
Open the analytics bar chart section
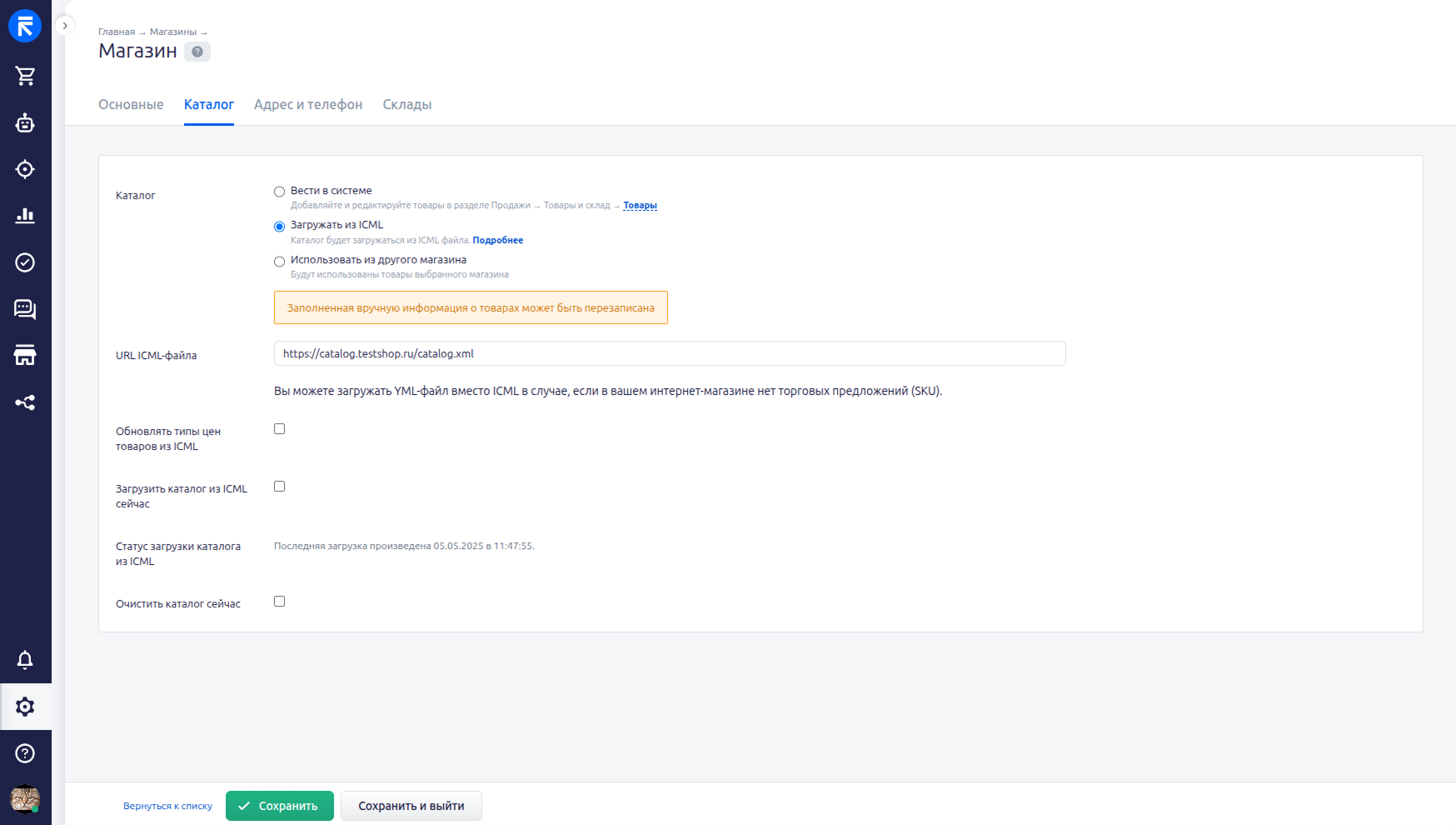coord(25,216)
